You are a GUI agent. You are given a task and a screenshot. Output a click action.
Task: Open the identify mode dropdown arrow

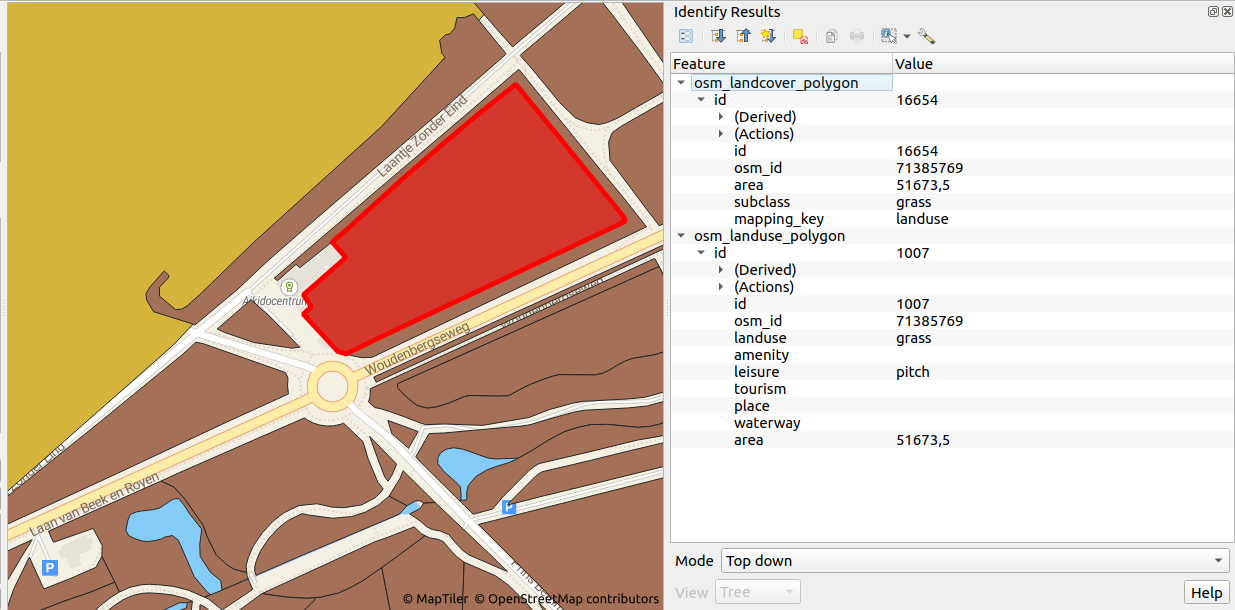(907, 35)
